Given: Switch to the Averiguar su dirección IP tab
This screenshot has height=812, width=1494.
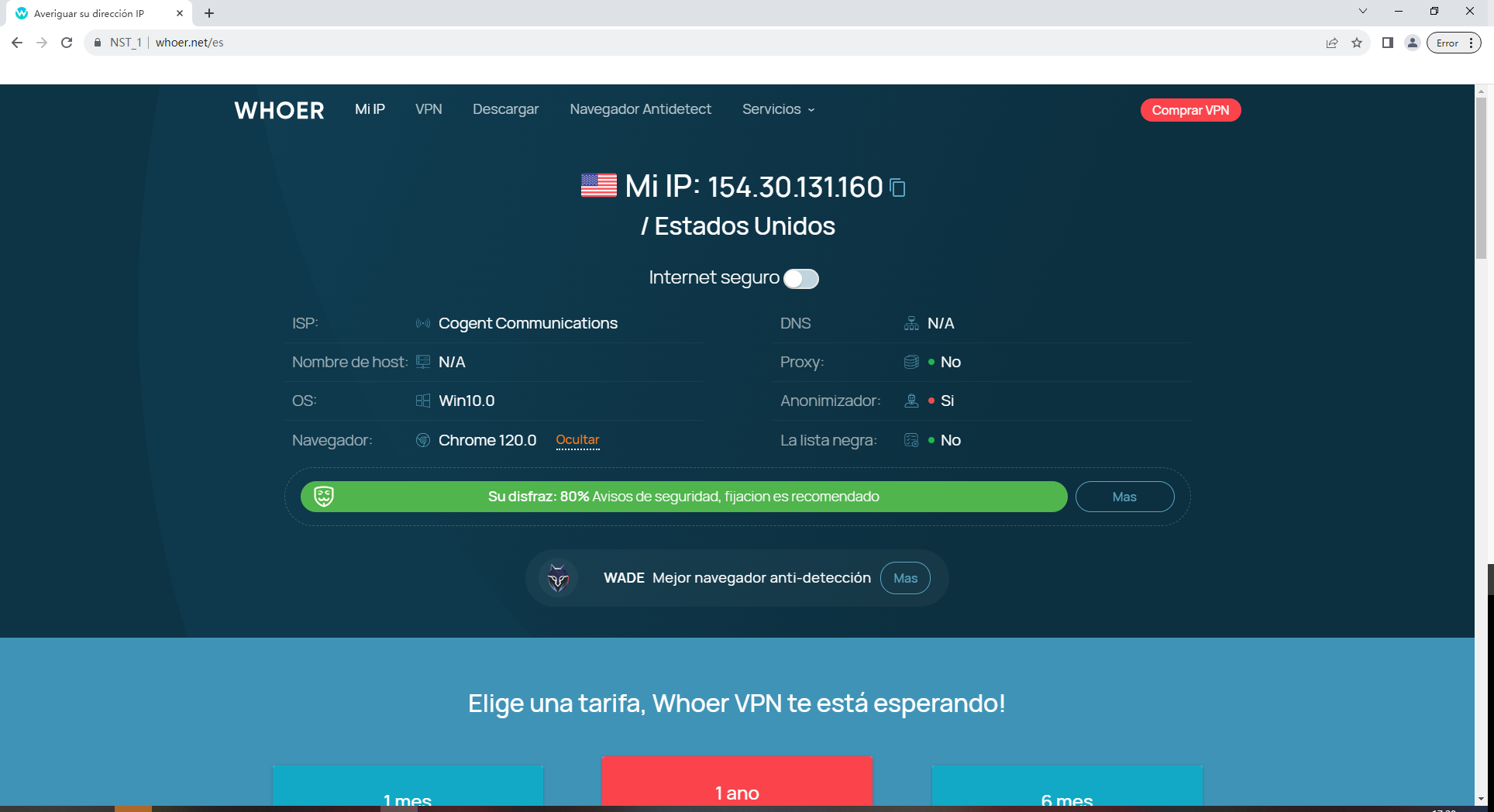Looking at the screenshot, I should (x=90, y=12).
